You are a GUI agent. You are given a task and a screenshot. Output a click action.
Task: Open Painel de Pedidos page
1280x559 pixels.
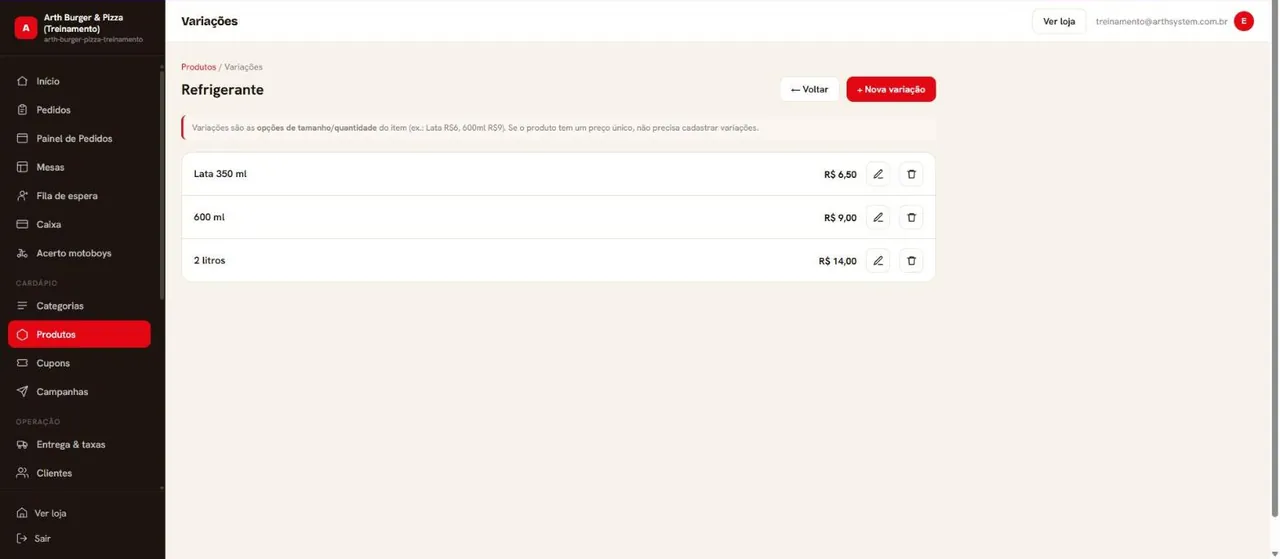click(79, 138)
